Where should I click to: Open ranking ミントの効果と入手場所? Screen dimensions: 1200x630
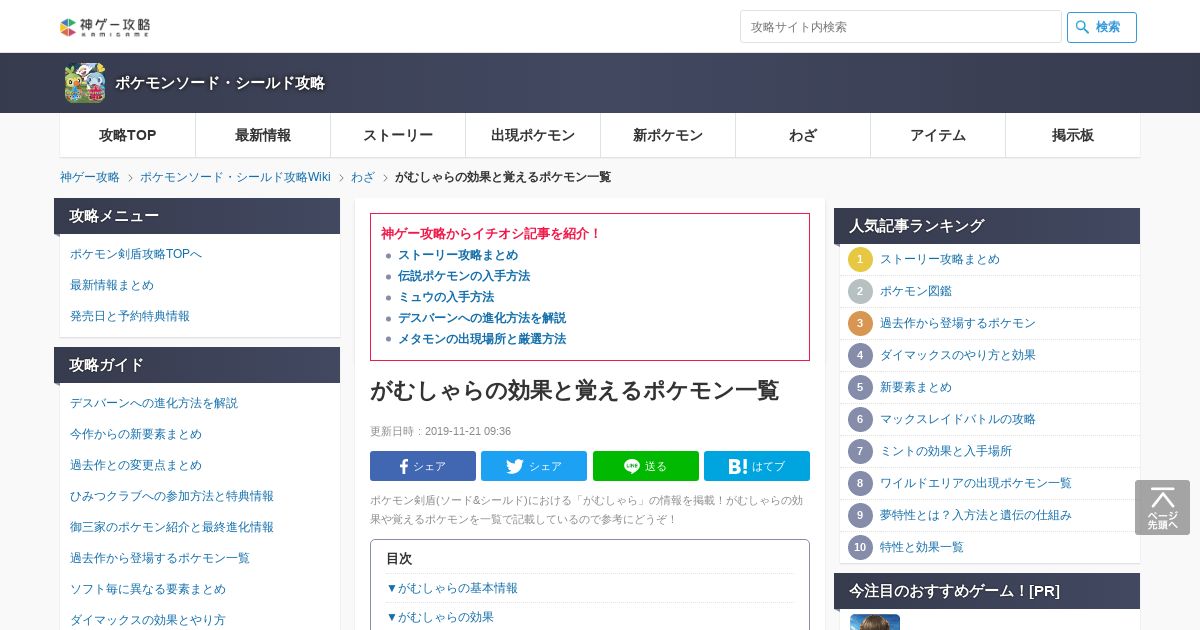(x=946, y=451)
